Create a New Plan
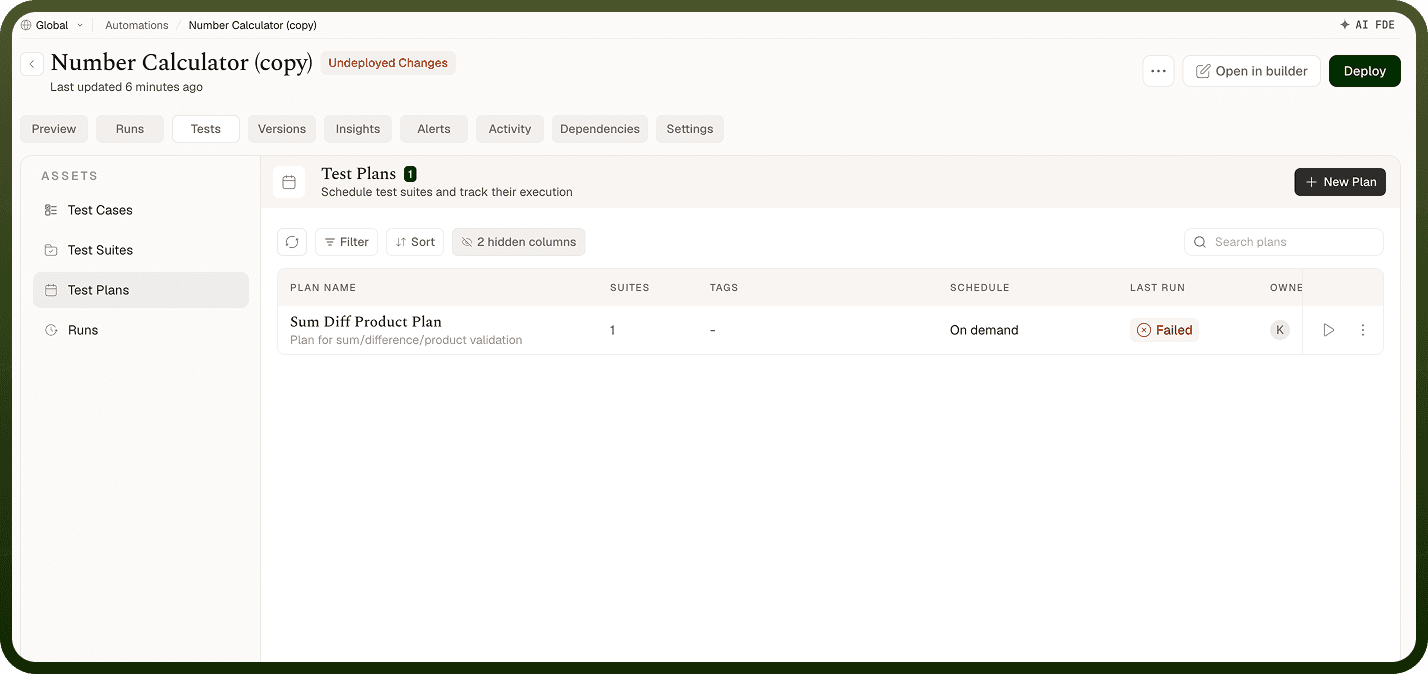Screen dimensions: 1428x674 tap(1340, 182)
